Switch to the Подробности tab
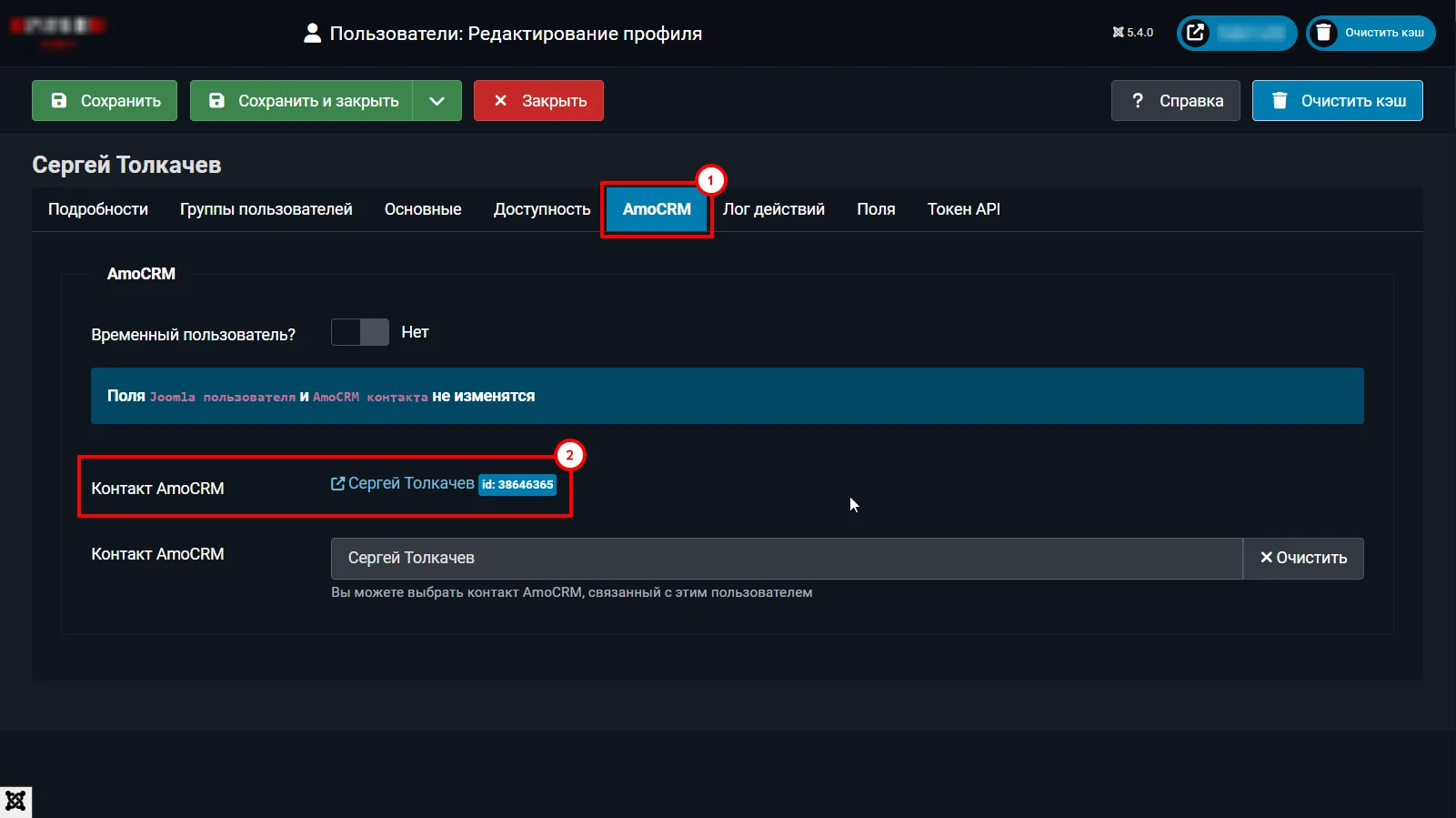The width and height of the screenshot is (1456, 818). click(98, 209)
